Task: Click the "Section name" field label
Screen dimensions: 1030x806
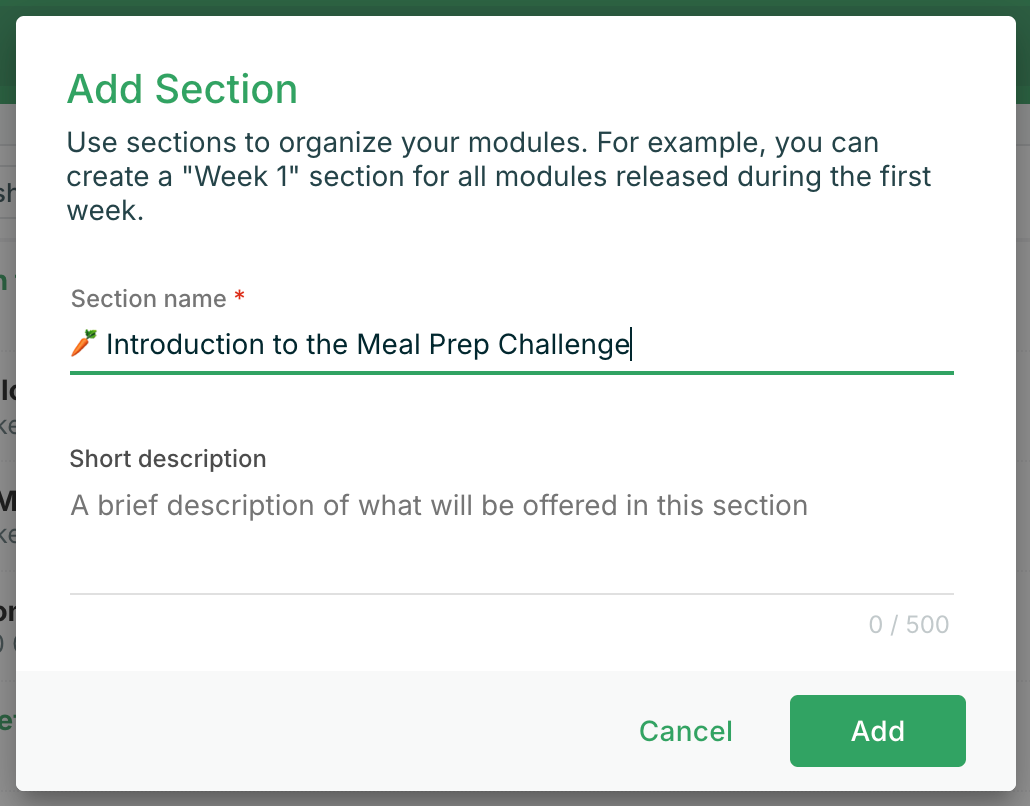Action: [149, 299]
